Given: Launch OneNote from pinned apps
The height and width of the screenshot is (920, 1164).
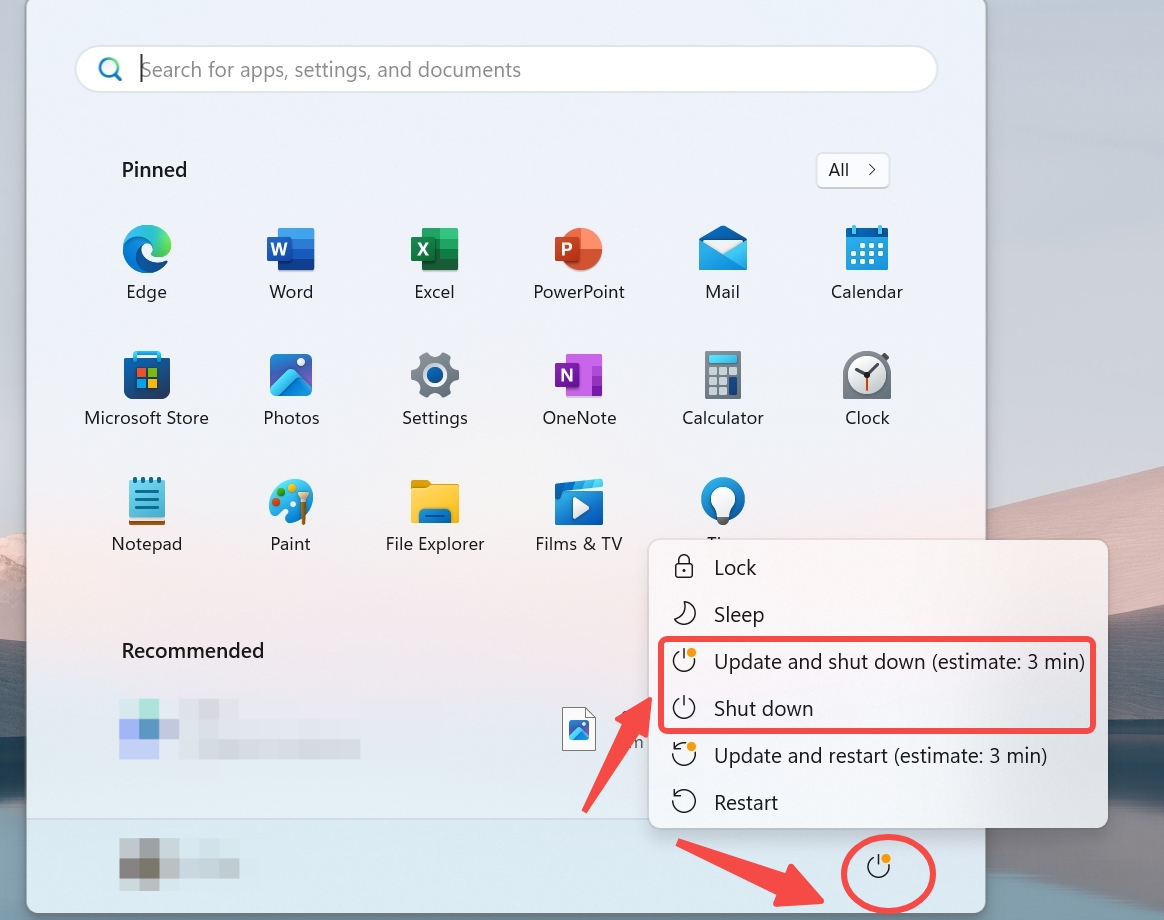Looking at the screenshot, I should [578, 388].
